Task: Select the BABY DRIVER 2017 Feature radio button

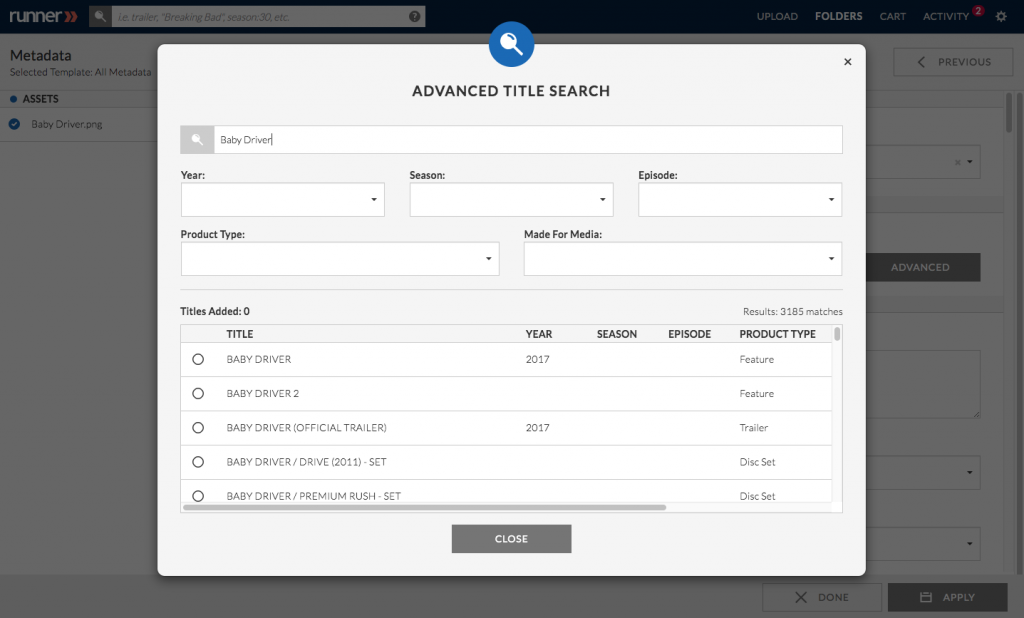Action: coord(198,359)
